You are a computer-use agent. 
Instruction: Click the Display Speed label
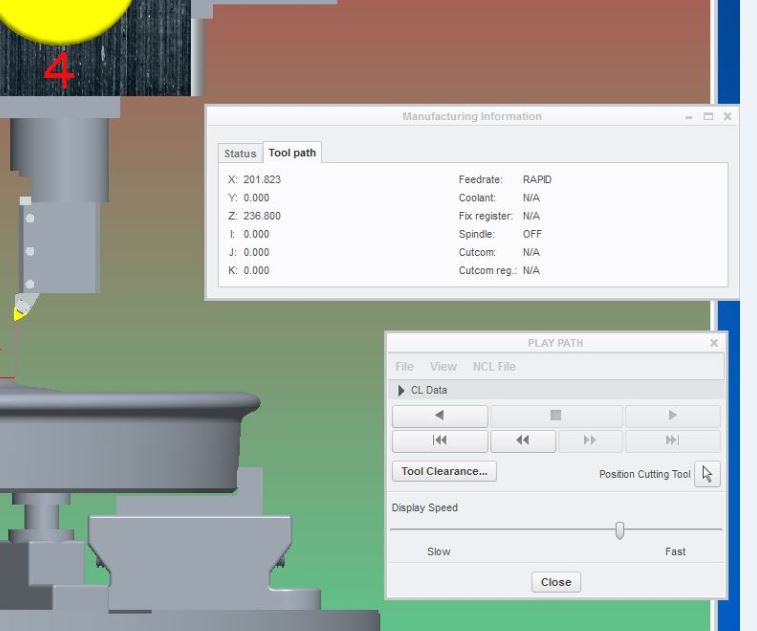pos(424,507)
